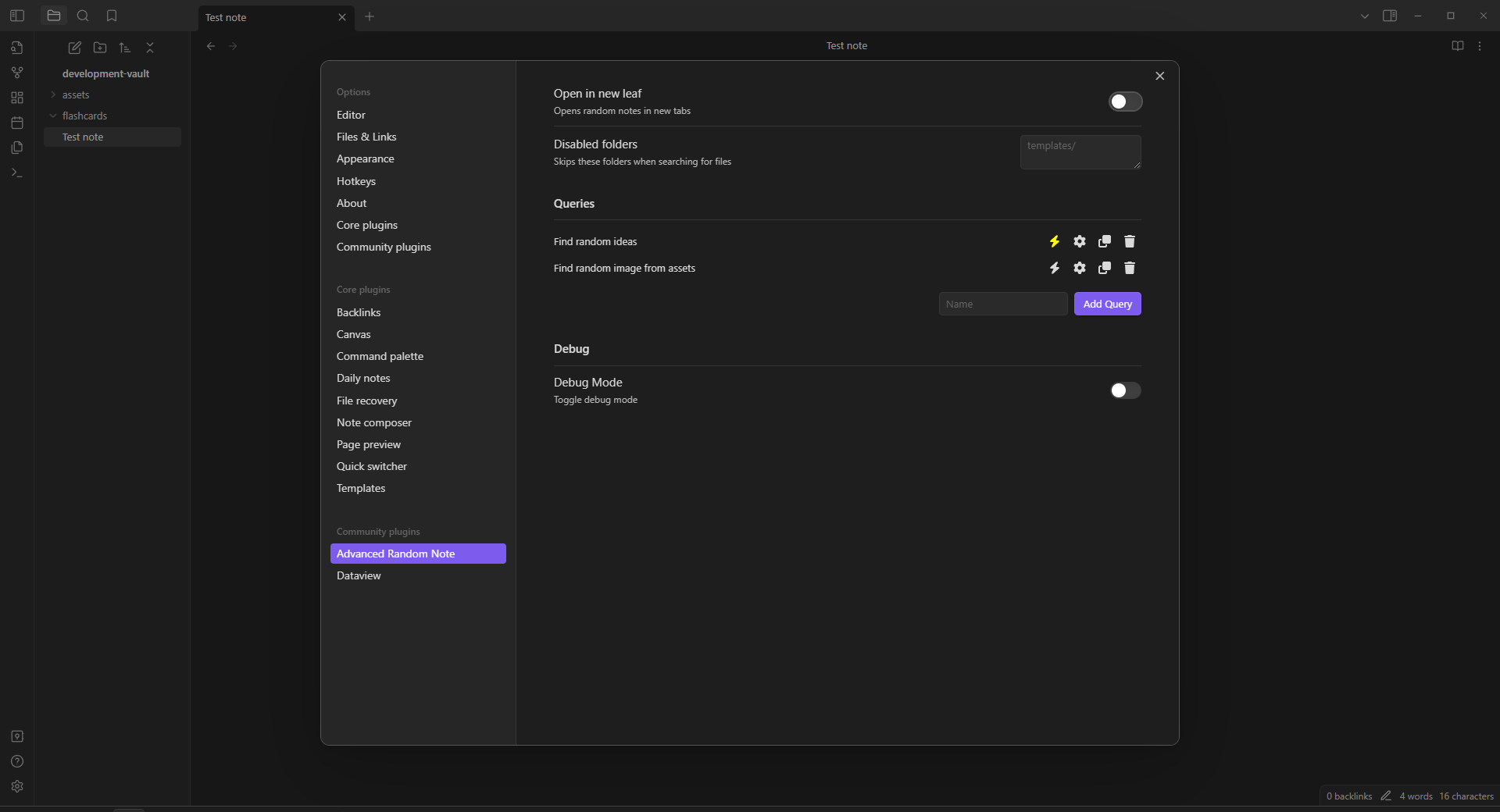
Task: Open the tab list dropdown arrow
Action: [x=1365, y=16]
